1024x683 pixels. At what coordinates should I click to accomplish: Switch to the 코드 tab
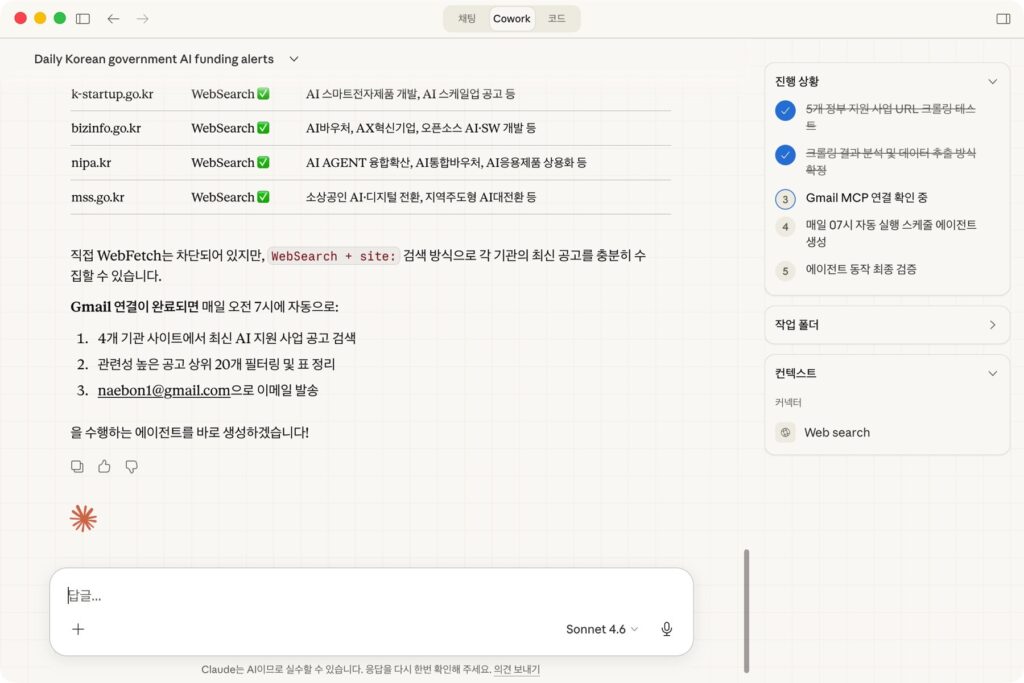pos(556,19)
